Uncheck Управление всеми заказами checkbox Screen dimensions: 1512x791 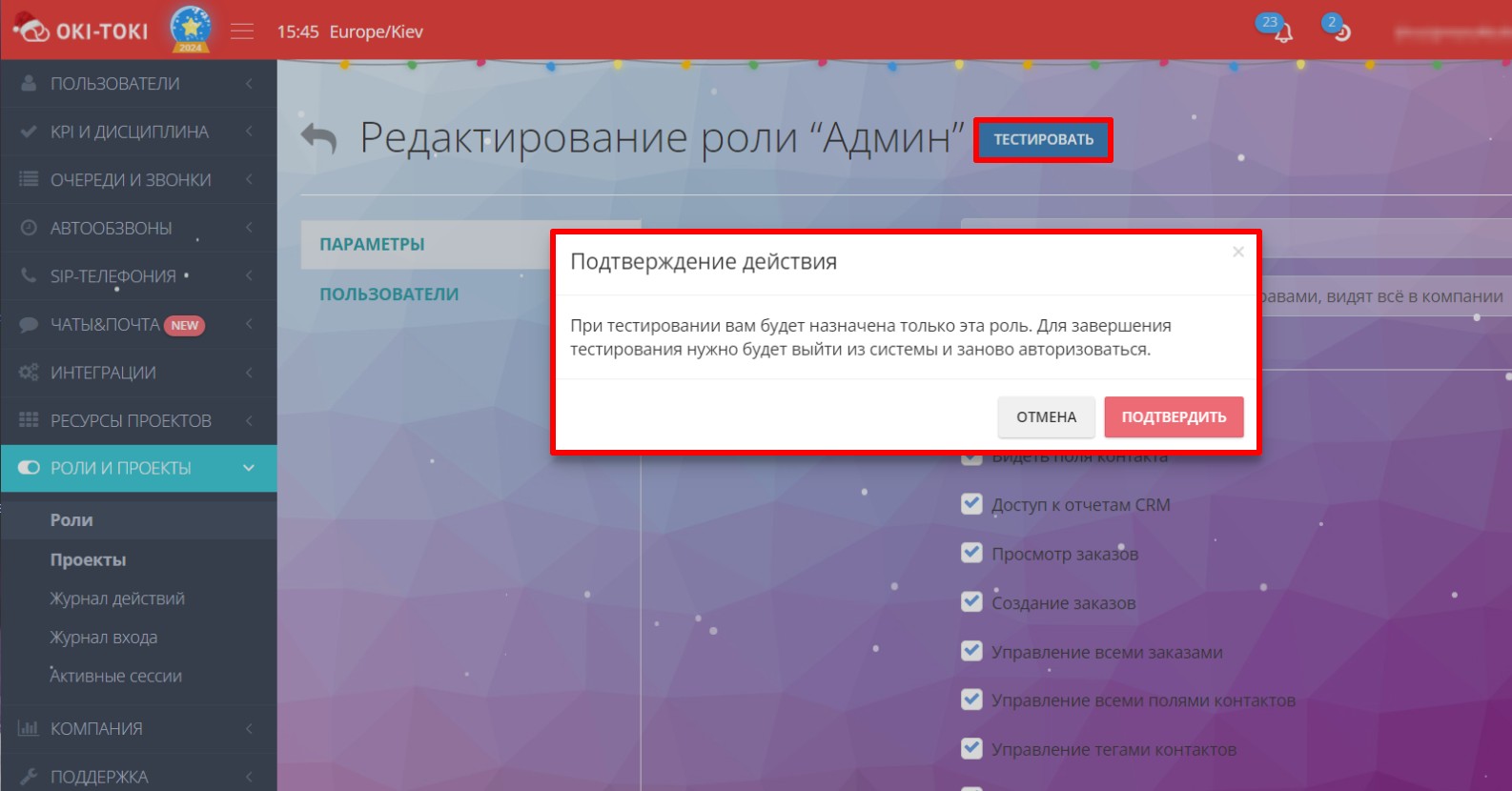click(971, 651)
